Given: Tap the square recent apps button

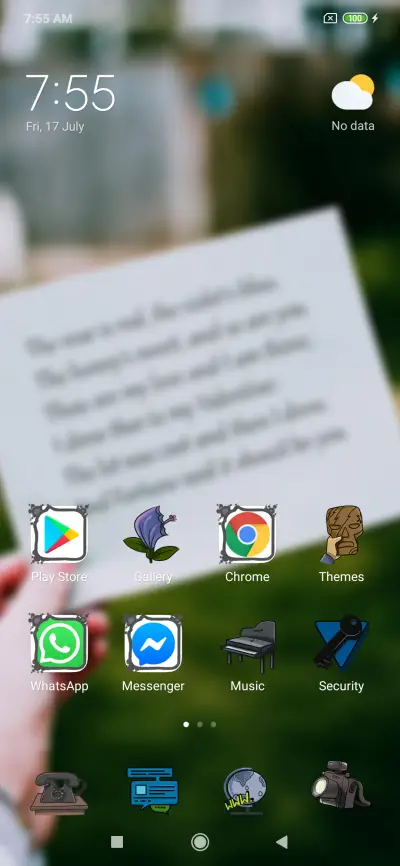Looking at the screenshot, I should click(117, 842).
